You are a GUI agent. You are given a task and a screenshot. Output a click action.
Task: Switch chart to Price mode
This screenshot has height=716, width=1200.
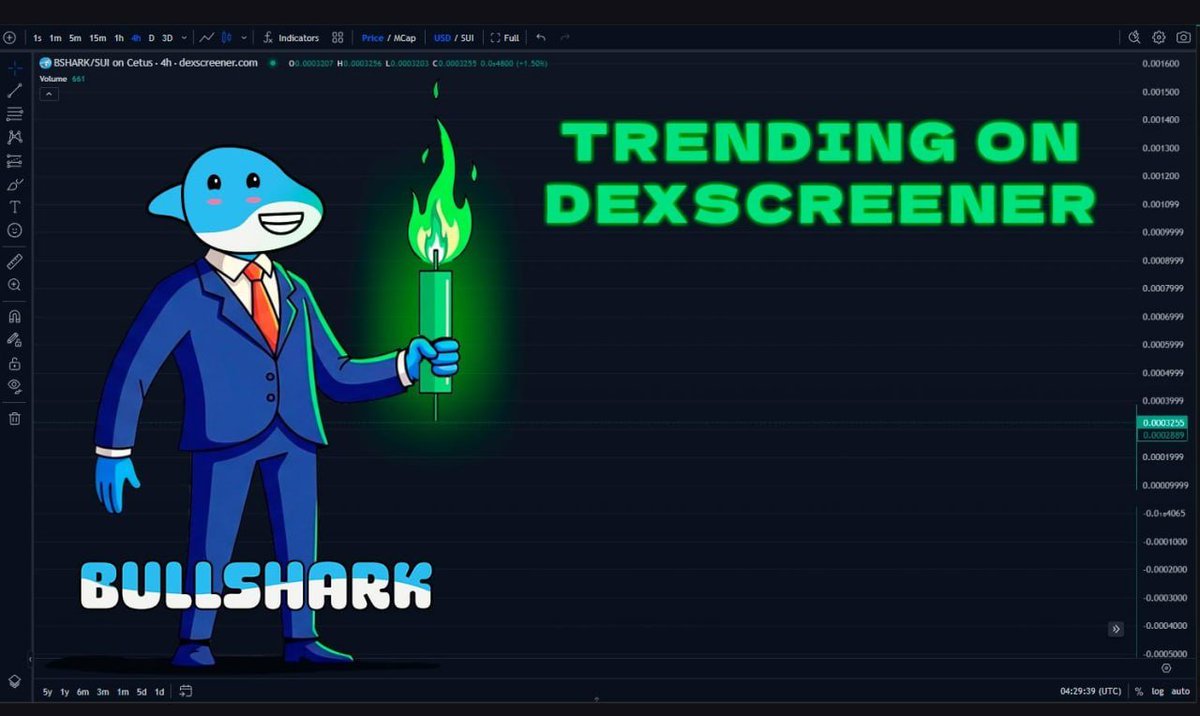pyautogui.click(x=372, y=38)
